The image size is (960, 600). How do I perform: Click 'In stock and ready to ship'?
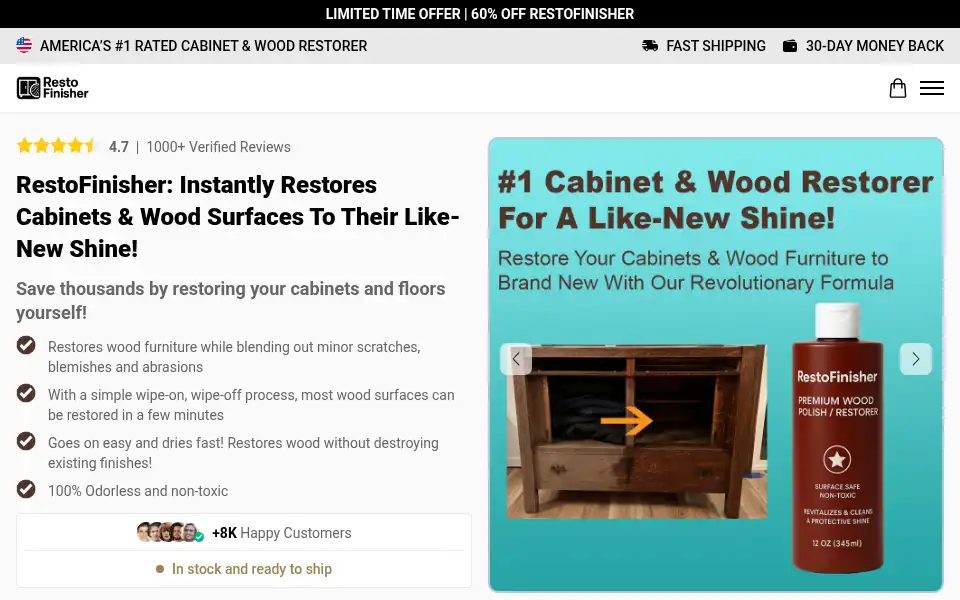click(x=252, y=569)
